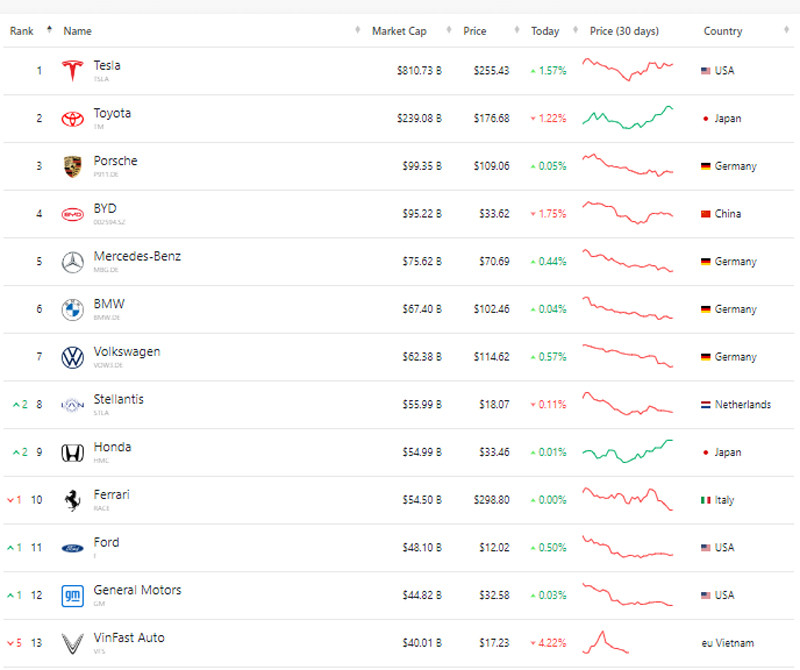The width and height of the screenshot is (800, 670).
Task: Sort by Price column header
Action: coord(475,31)
